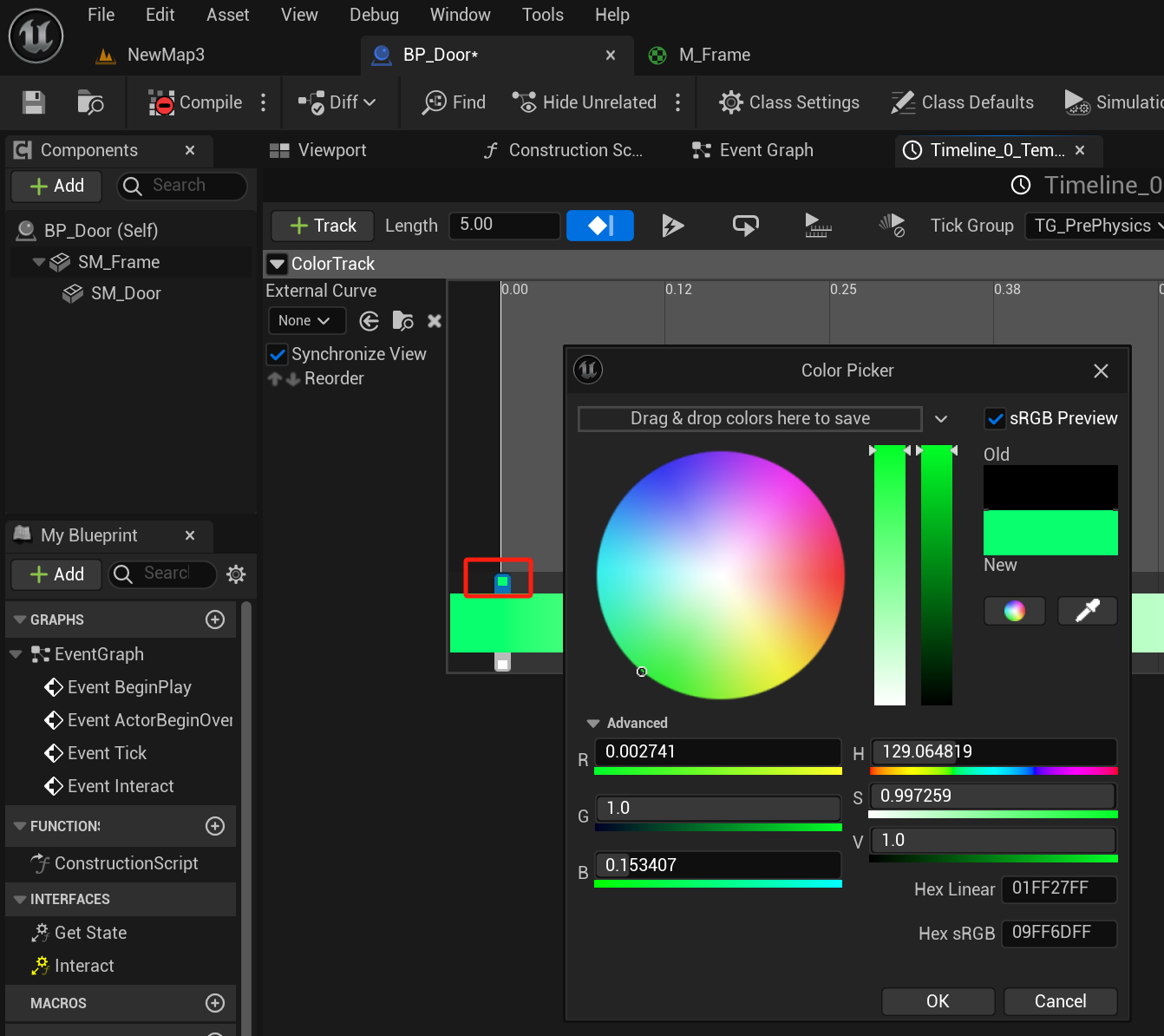Select the green color key marker
This screenshot has height=1036, width=1164.
[x=502, y=583]
